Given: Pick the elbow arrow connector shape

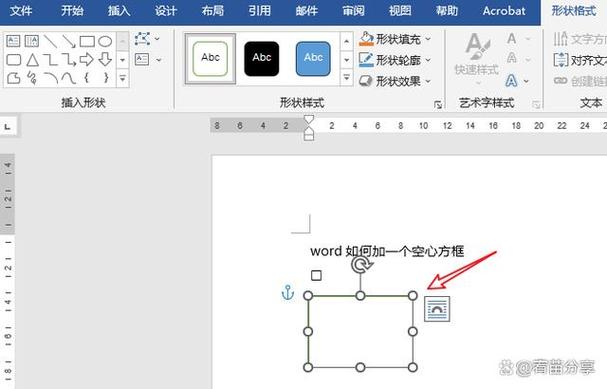Looking at the screenshot, I should pyautogui.click(x=69, y=60).
